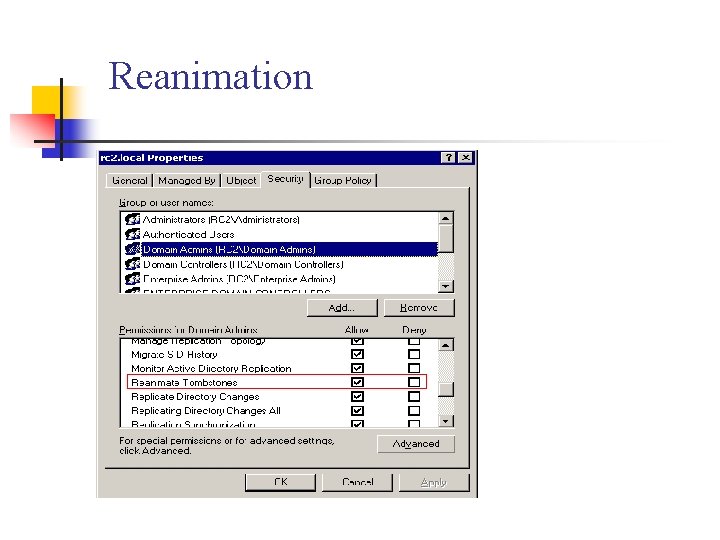This screenshot has width=720, height=540.
Task: Click Reanimate Tombstones permission label
Action: pyautogui.click(x=184, y=382)
